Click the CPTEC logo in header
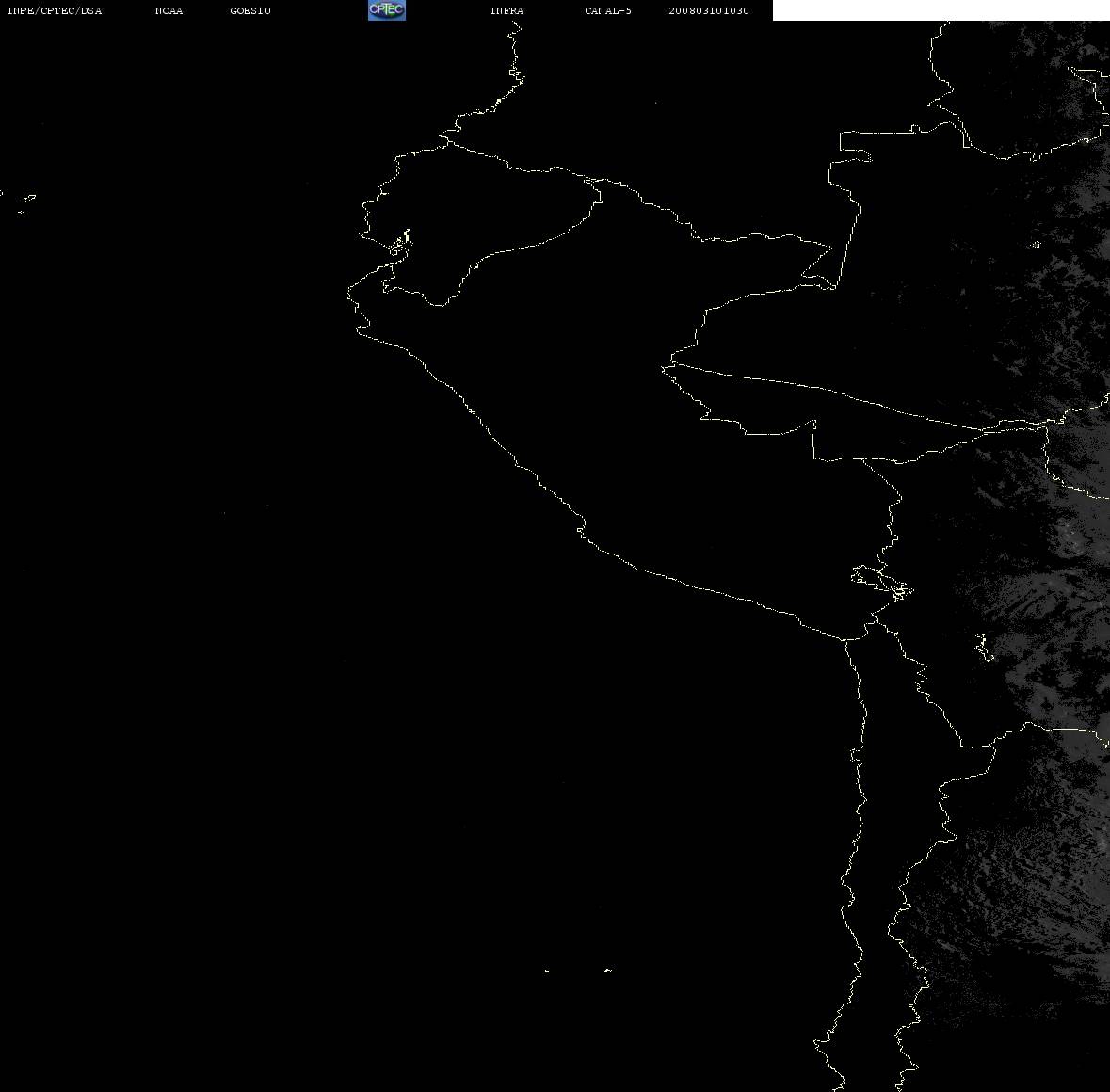The image size is (1110, 1092). tap(387, 10)
